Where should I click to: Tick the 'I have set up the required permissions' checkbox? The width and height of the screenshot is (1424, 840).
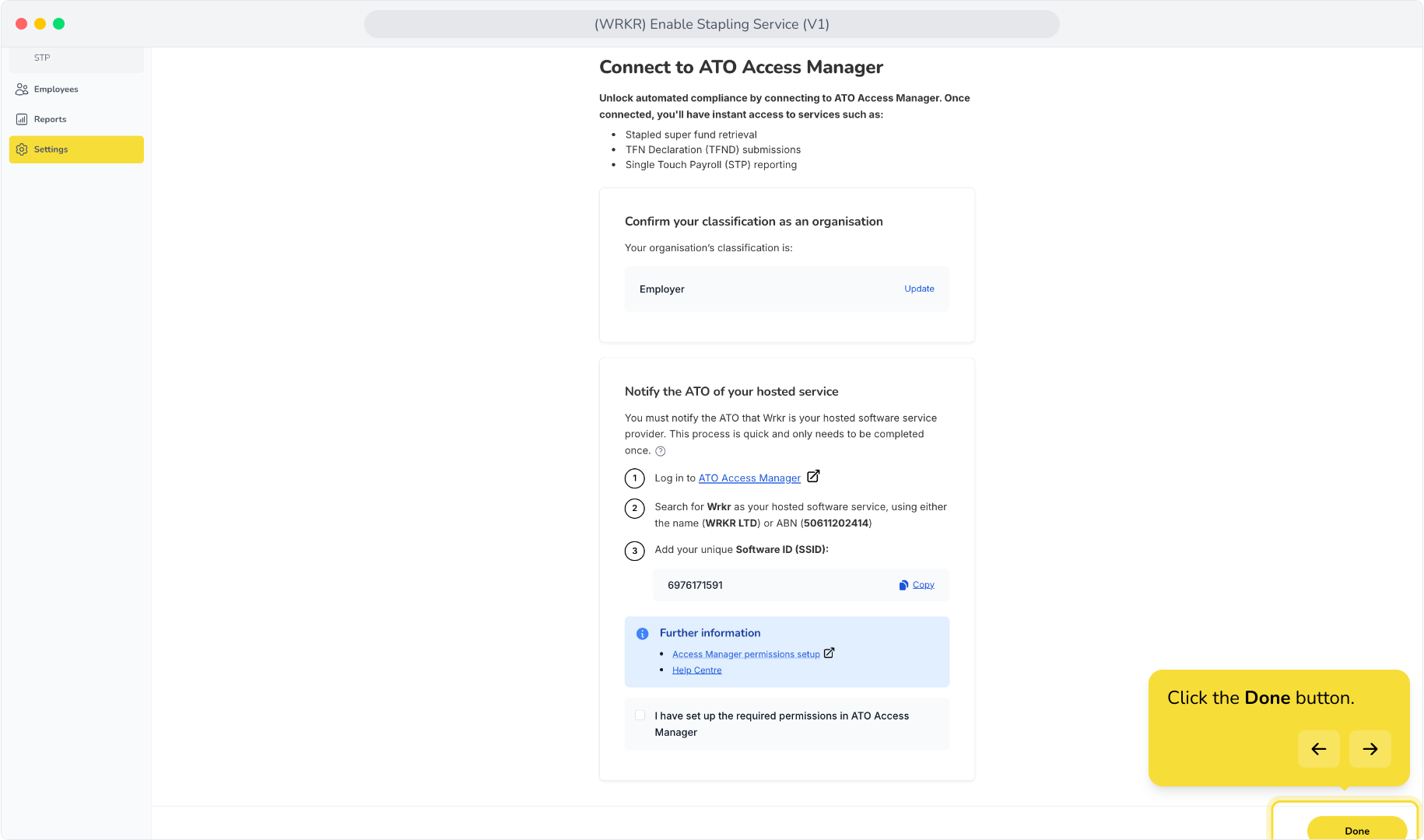(x=640, y=716)
